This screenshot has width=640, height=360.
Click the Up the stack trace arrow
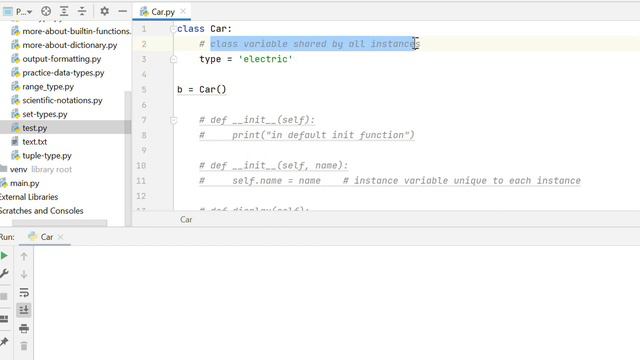click(x=24, y=256)
